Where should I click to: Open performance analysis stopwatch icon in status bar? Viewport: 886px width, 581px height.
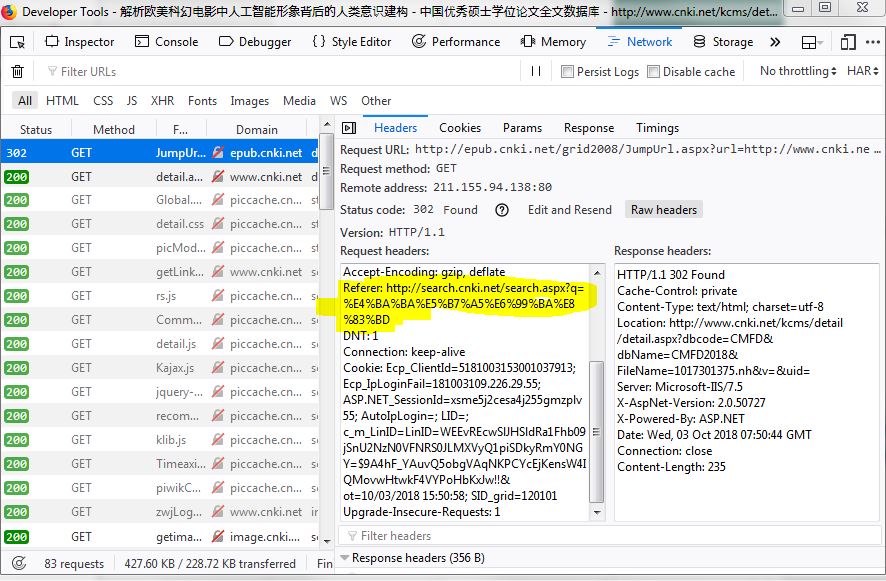pos(19,563)
